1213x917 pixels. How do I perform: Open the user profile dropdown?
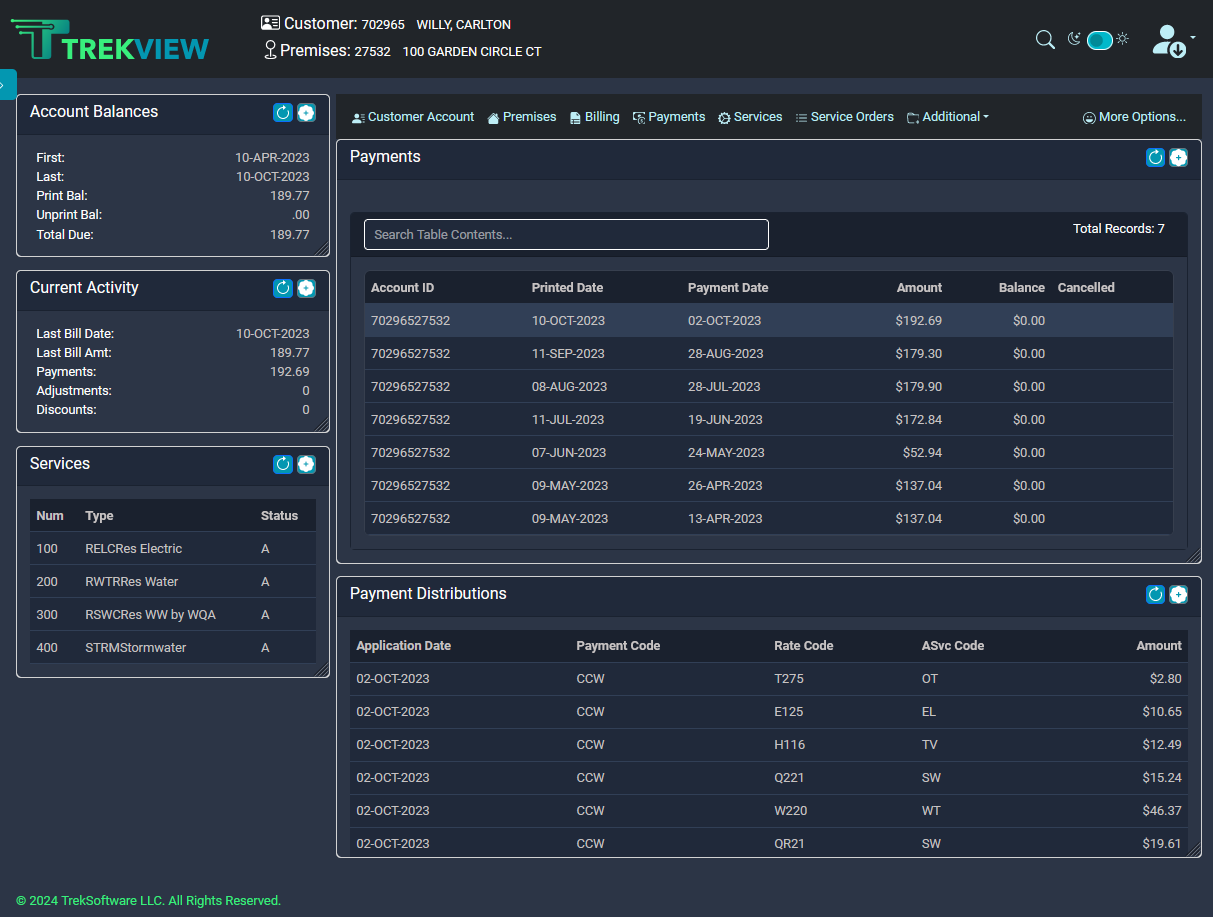pyautogui.click(x=1172, y=40)
